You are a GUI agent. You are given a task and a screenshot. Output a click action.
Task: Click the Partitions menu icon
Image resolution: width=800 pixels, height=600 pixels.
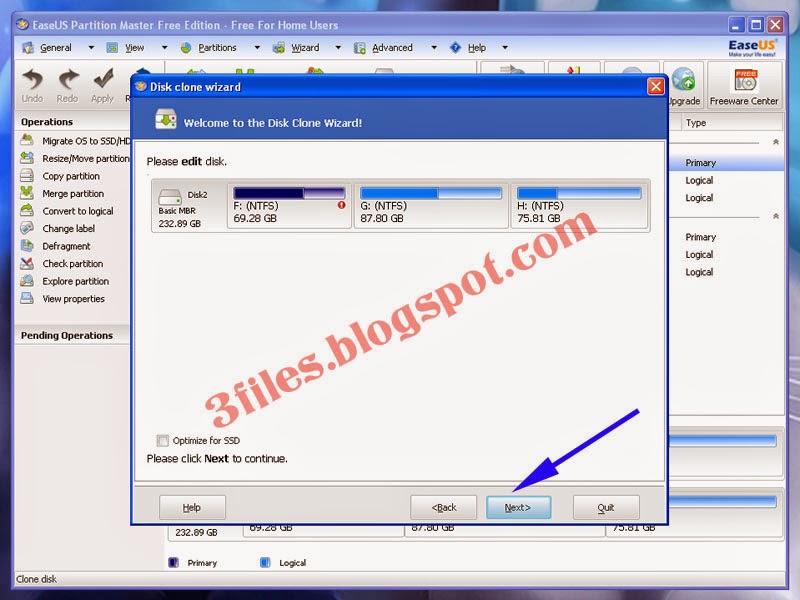pyautogui.click(x=186, y=48)
